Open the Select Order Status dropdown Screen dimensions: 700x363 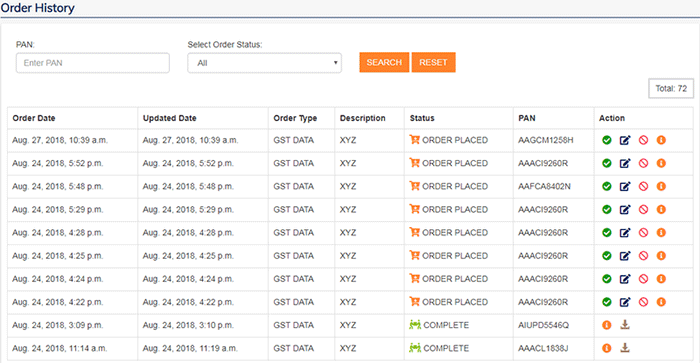pos(265,63)
